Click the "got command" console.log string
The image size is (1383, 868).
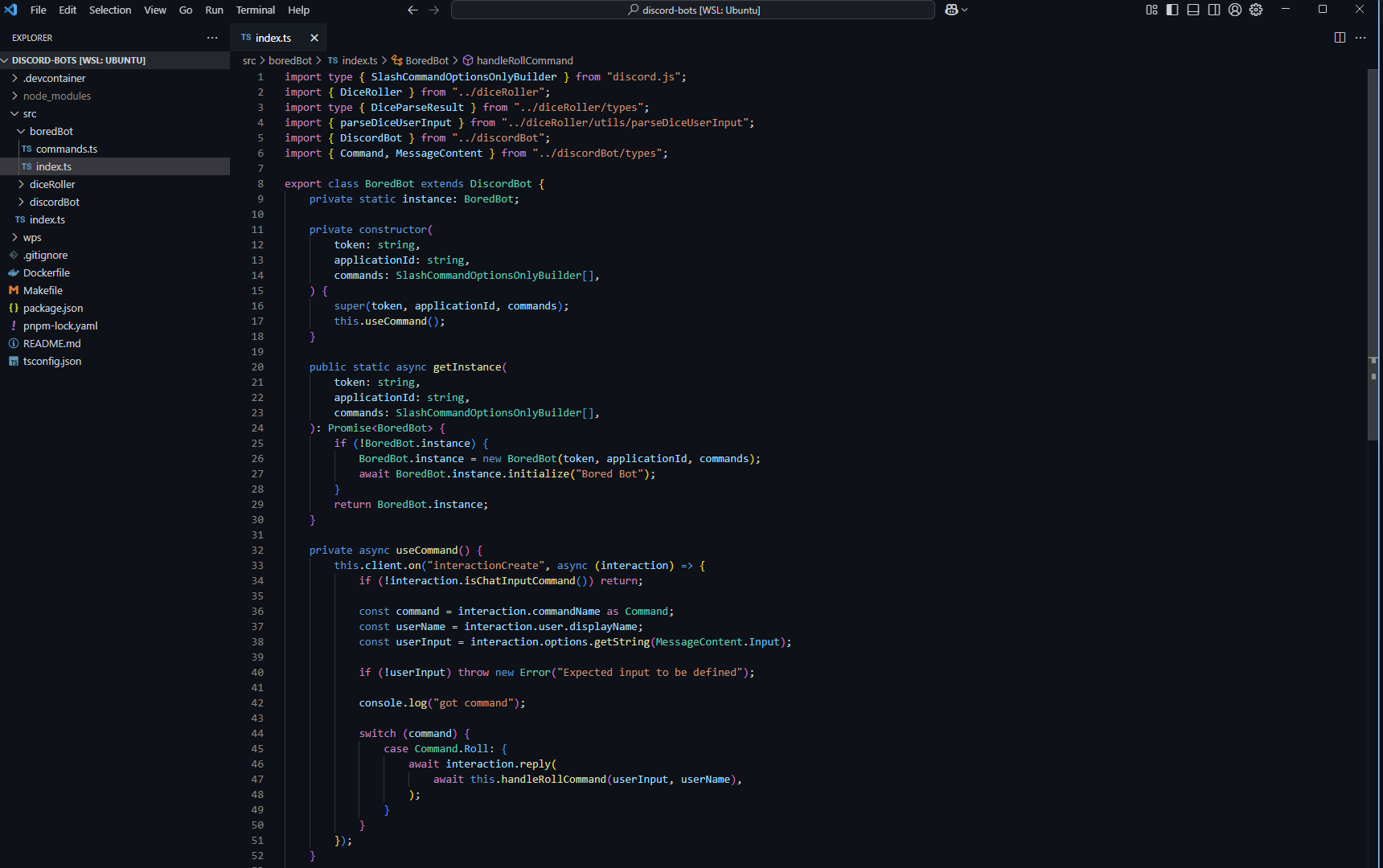point(474,702)
